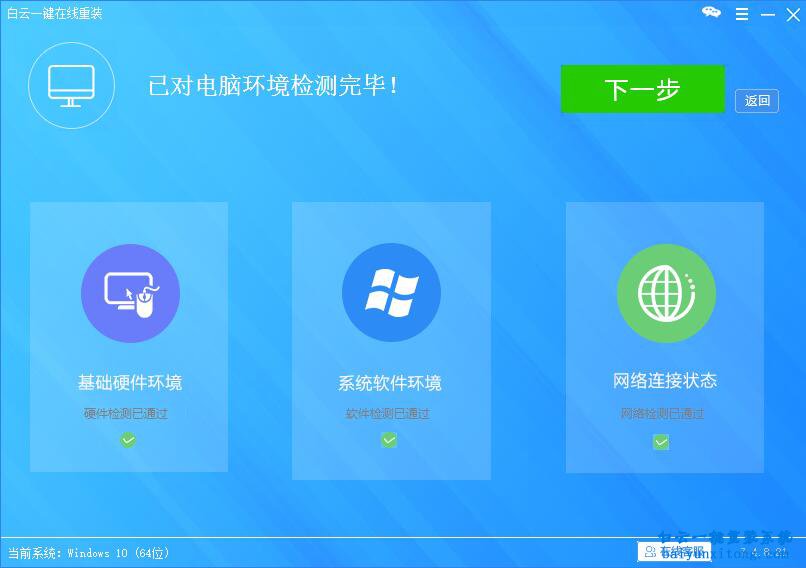The height and width of the screenshot is (568, 806).
Task: Select the 网络连接状态 label
Action: click(x=665, y=381)
